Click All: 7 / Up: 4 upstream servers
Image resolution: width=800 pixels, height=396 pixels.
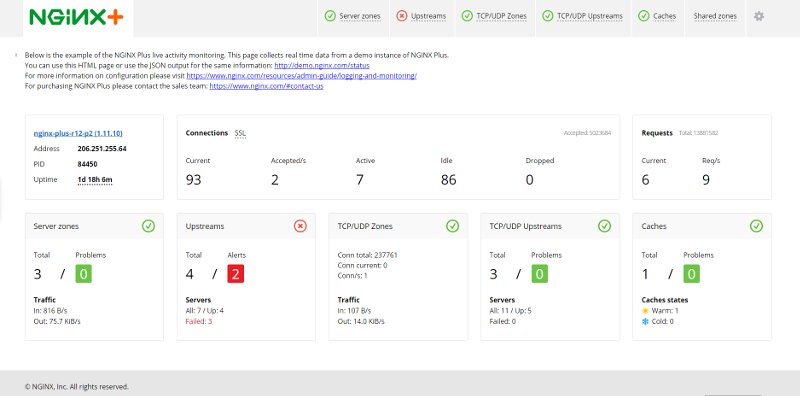[x=205, y=311]
